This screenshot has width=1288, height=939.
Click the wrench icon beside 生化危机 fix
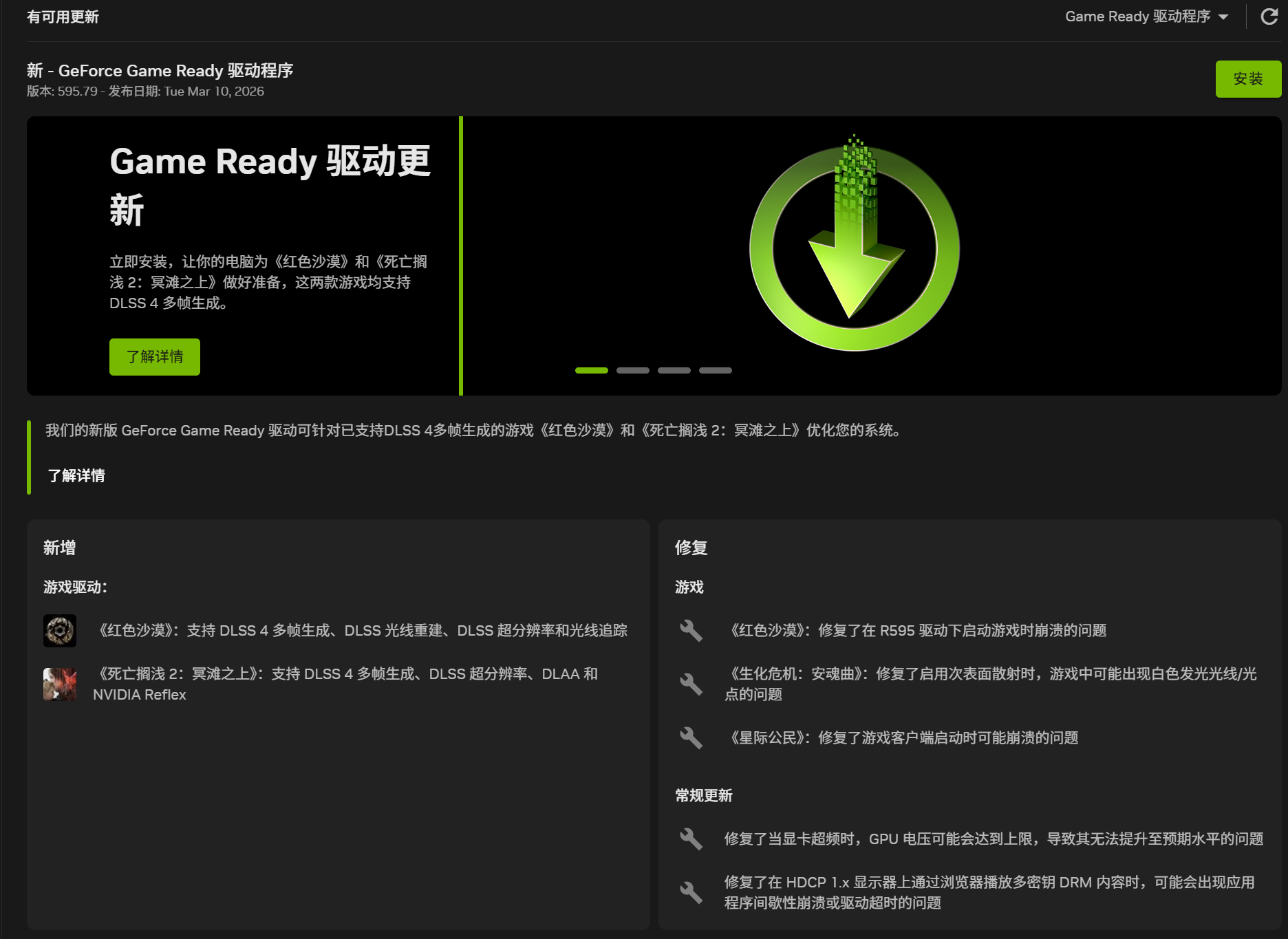click(x=691, y=684)
